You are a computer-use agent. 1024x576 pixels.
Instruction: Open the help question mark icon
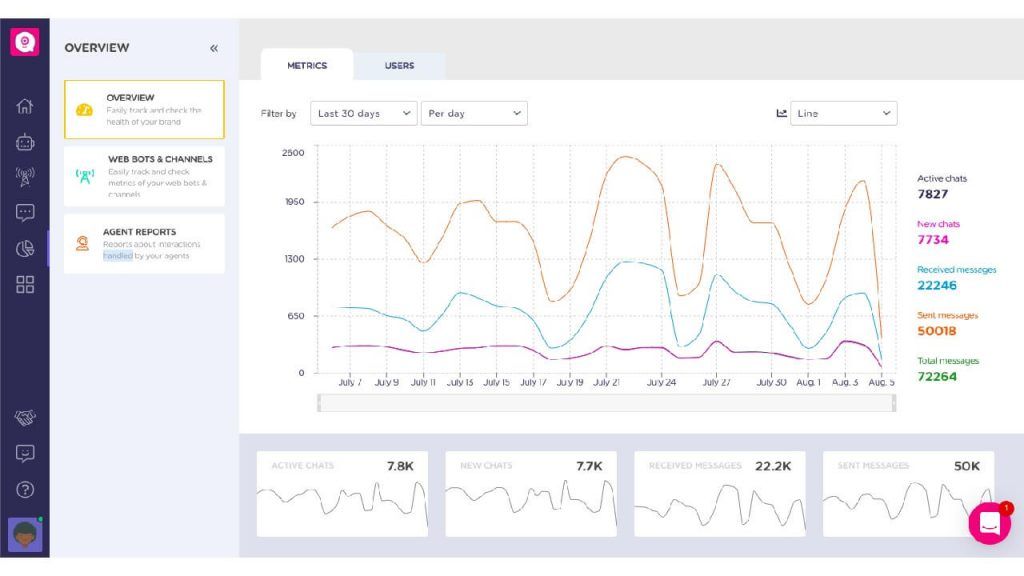pos(25,490)
